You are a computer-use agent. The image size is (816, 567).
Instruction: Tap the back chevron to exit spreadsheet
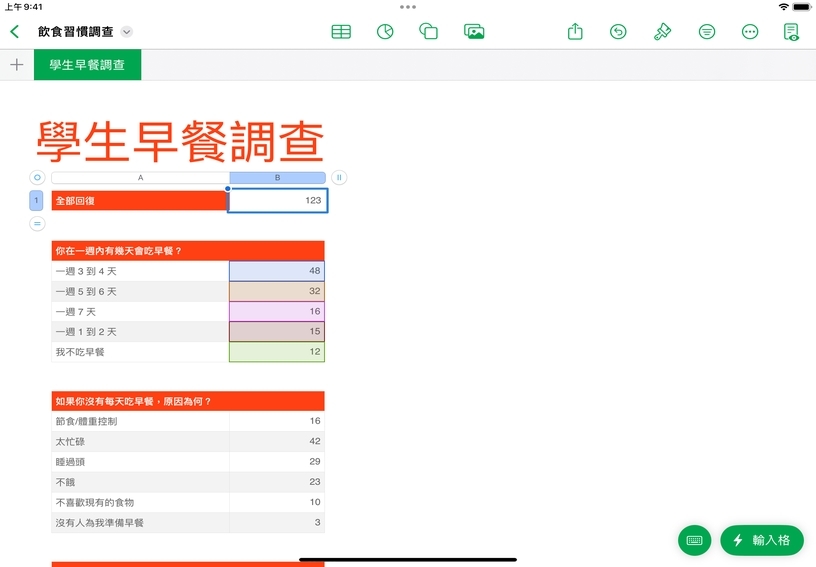(x=14, y=32)
